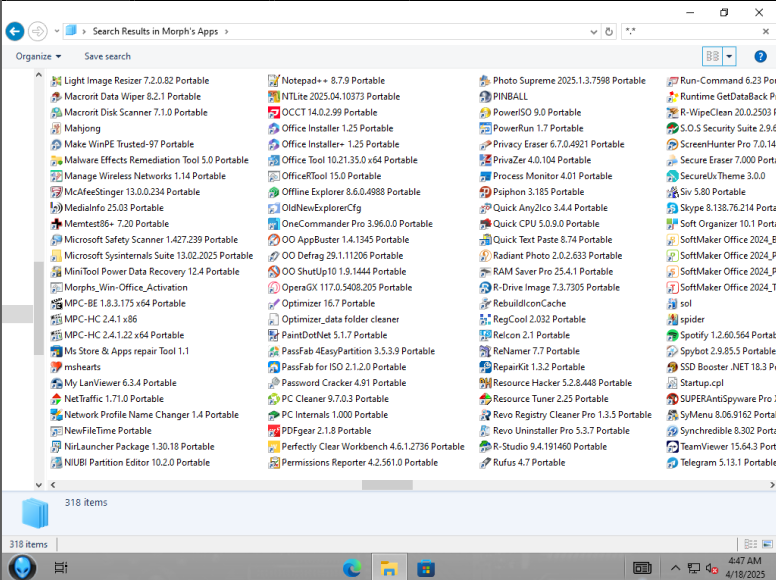Expand the breadcrumb chevron after Morph's Apps
This screenshot has width=776, height=580.
coord(226,32)
